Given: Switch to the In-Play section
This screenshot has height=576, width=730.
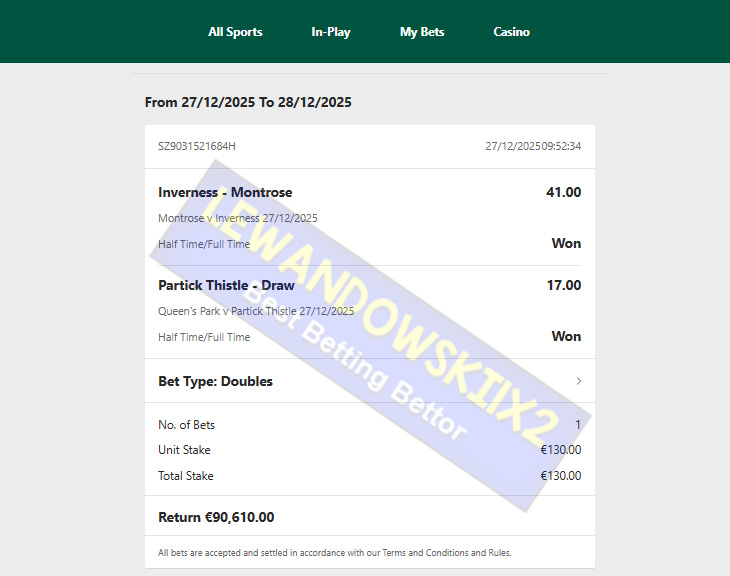Looking at the screenshot, I should (331, 32).
